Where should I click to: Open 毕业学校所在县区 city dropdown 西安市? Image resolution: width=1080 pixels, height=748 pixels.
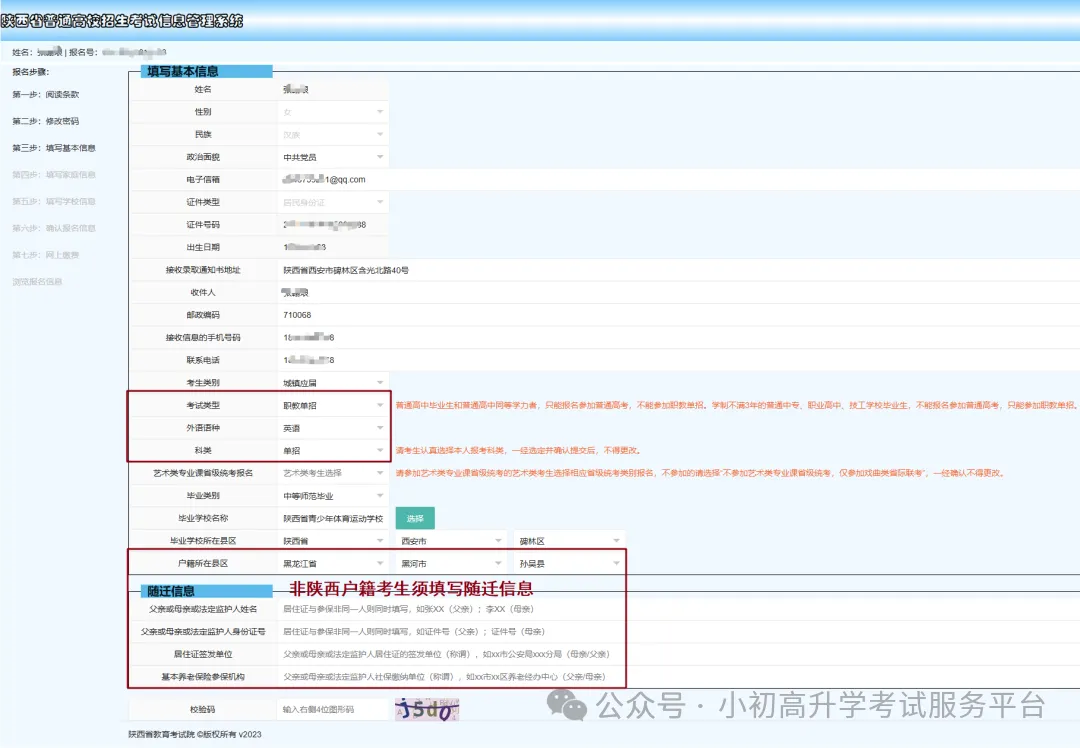point(451,541)
